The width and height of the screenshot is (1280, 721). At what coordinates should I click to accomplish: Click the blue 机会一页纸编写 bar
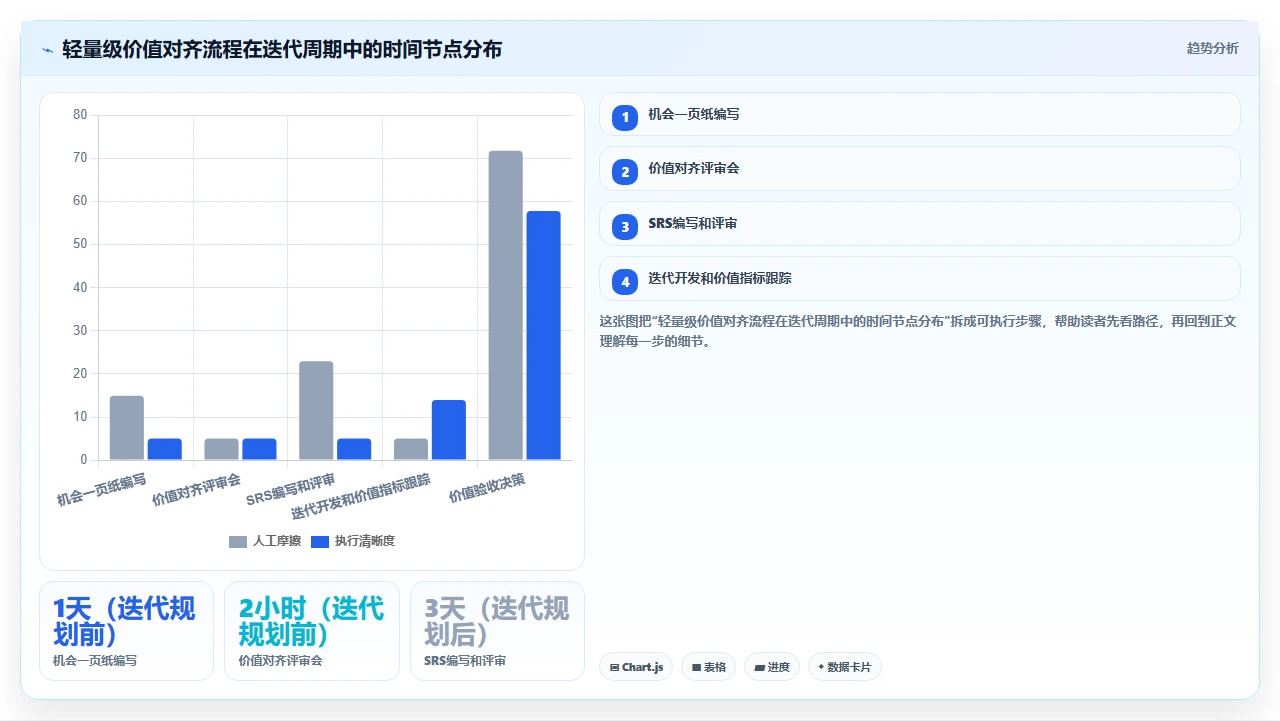(x=165, y=449)
